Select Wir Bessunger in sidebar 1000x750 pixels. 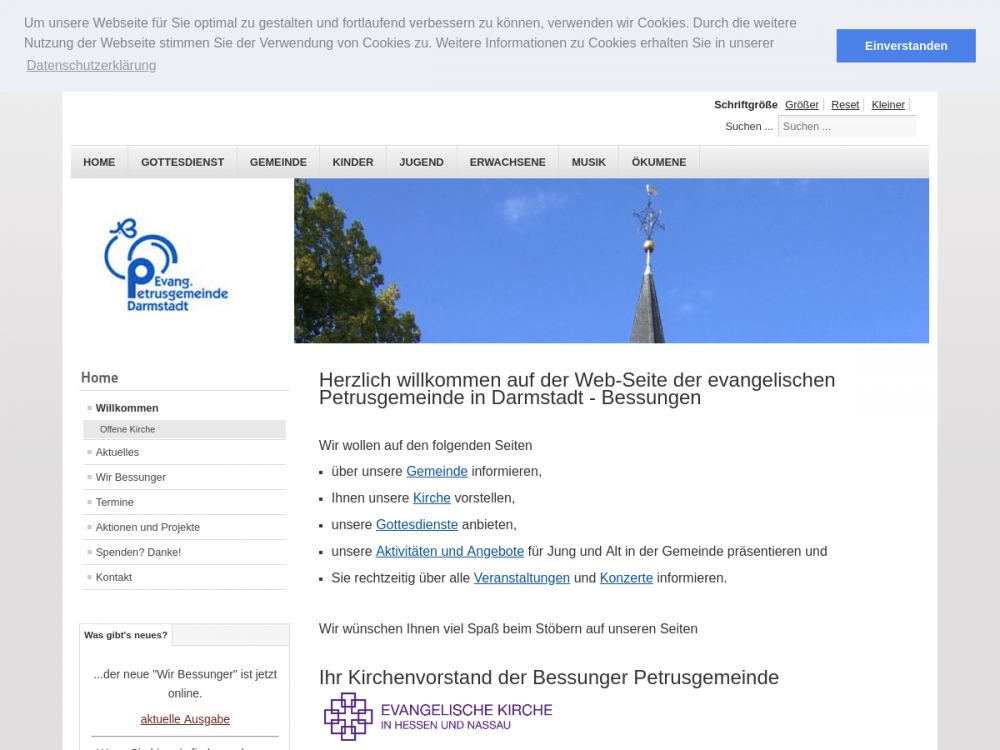pyautogui.click(x=130, y=477)
